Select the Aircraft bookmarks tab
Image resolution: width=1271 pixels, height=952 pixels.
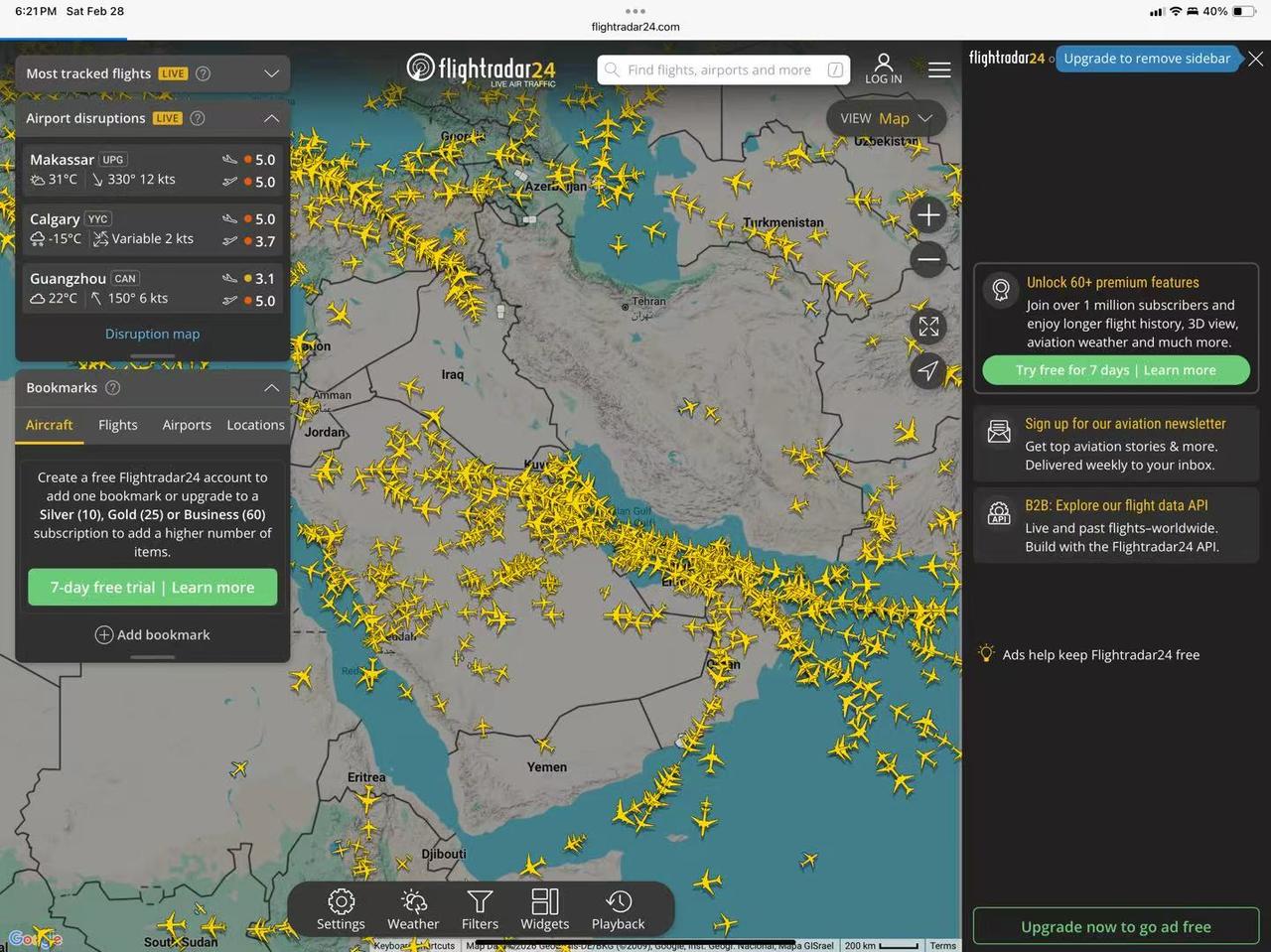click(x=50, y=425)
